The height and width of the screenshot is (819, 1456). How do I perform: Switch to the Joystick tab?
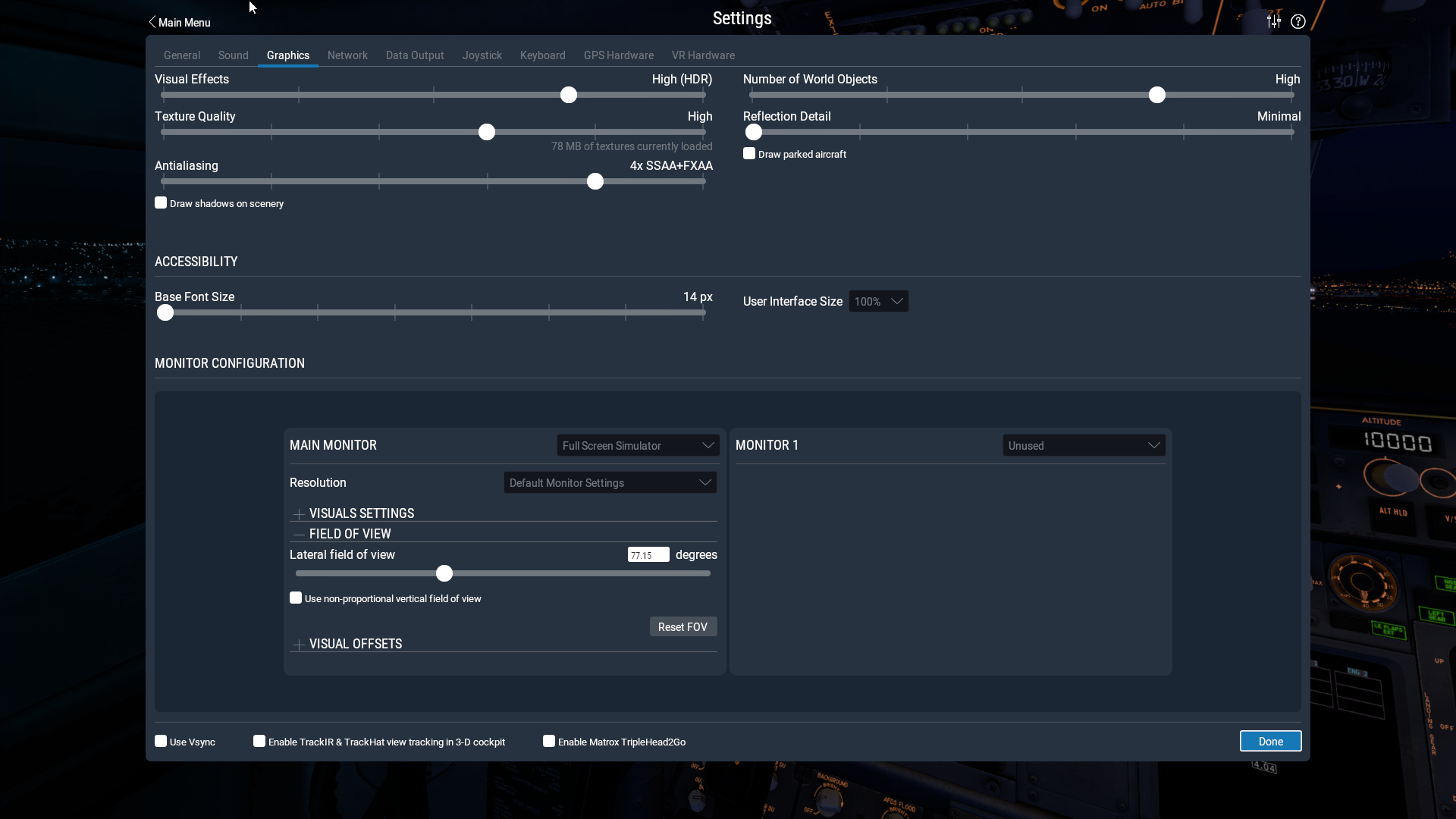[482, 55]
